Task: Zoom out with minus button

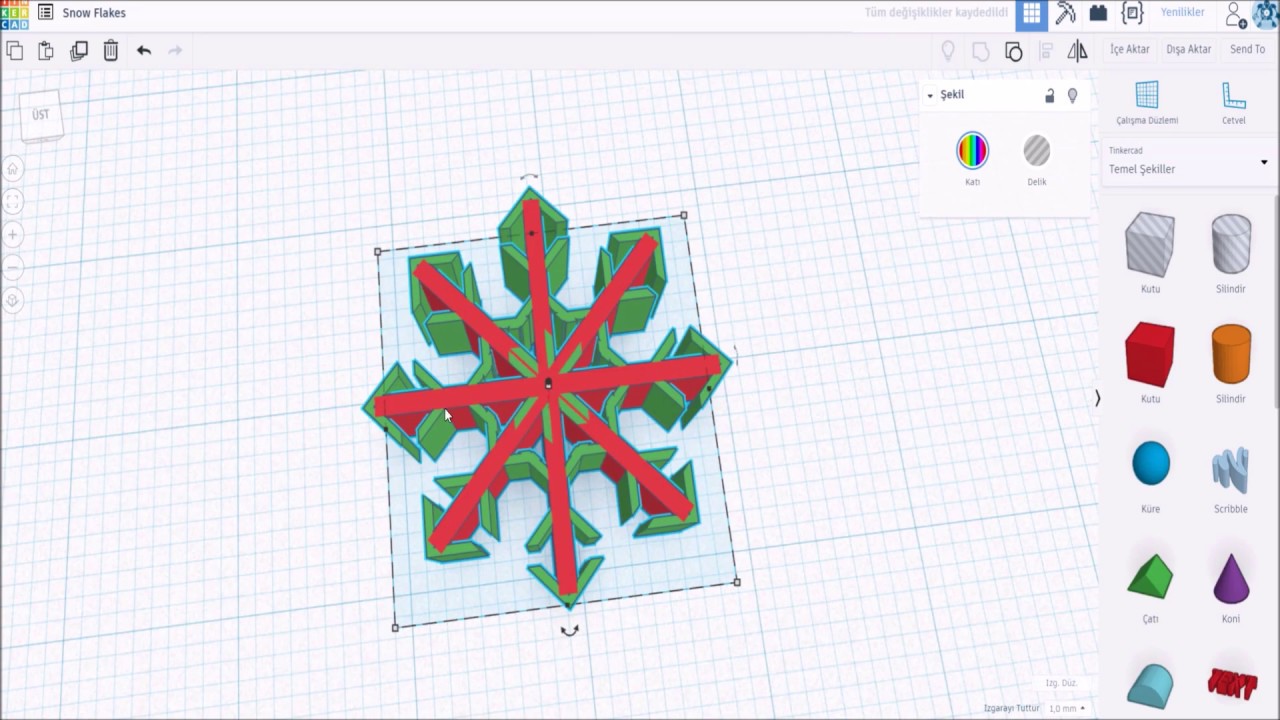Action: [x=13, y=268]
